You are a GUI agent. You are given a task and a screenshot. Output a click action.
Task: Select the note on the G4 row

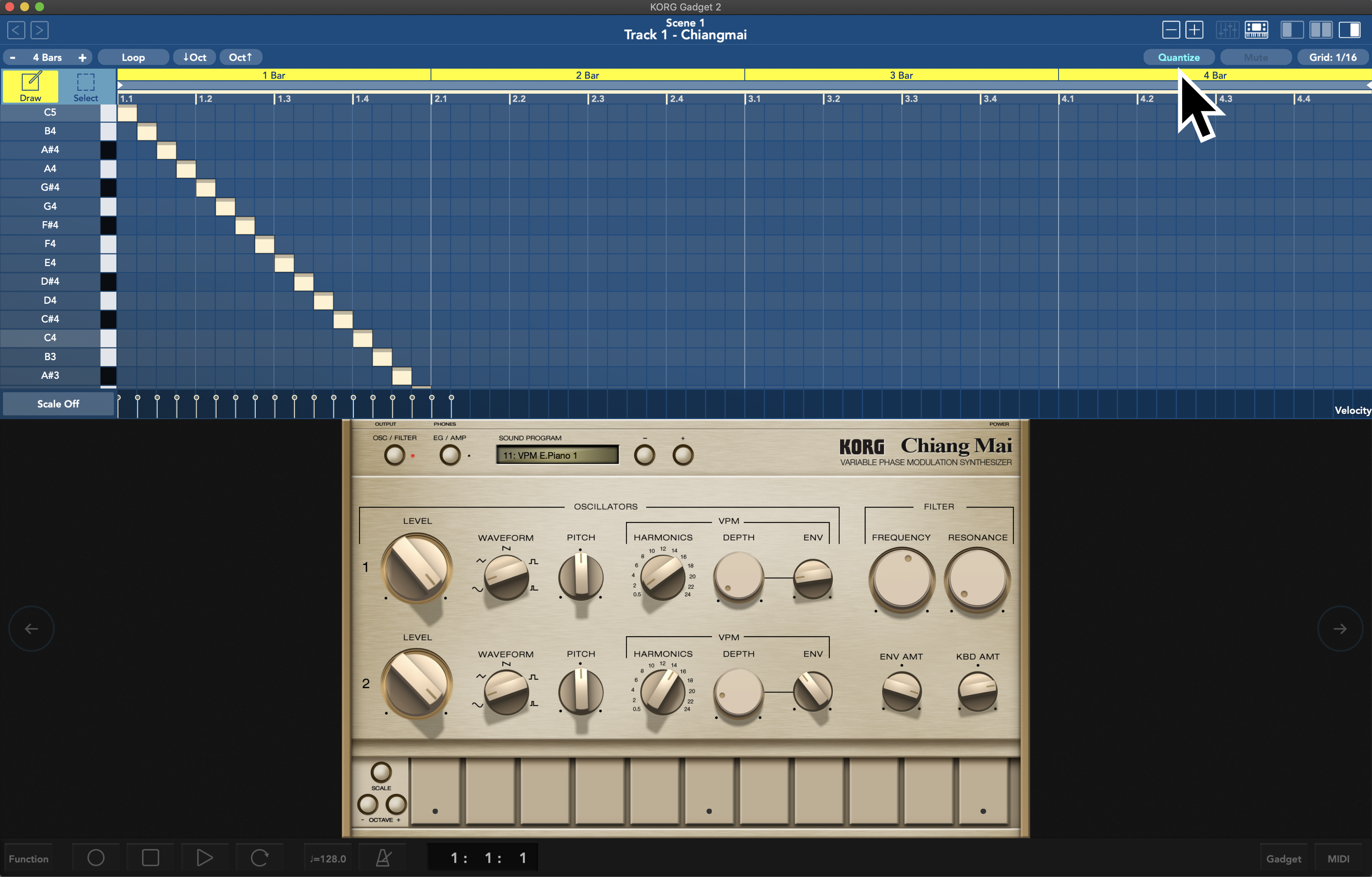(226, 206)
